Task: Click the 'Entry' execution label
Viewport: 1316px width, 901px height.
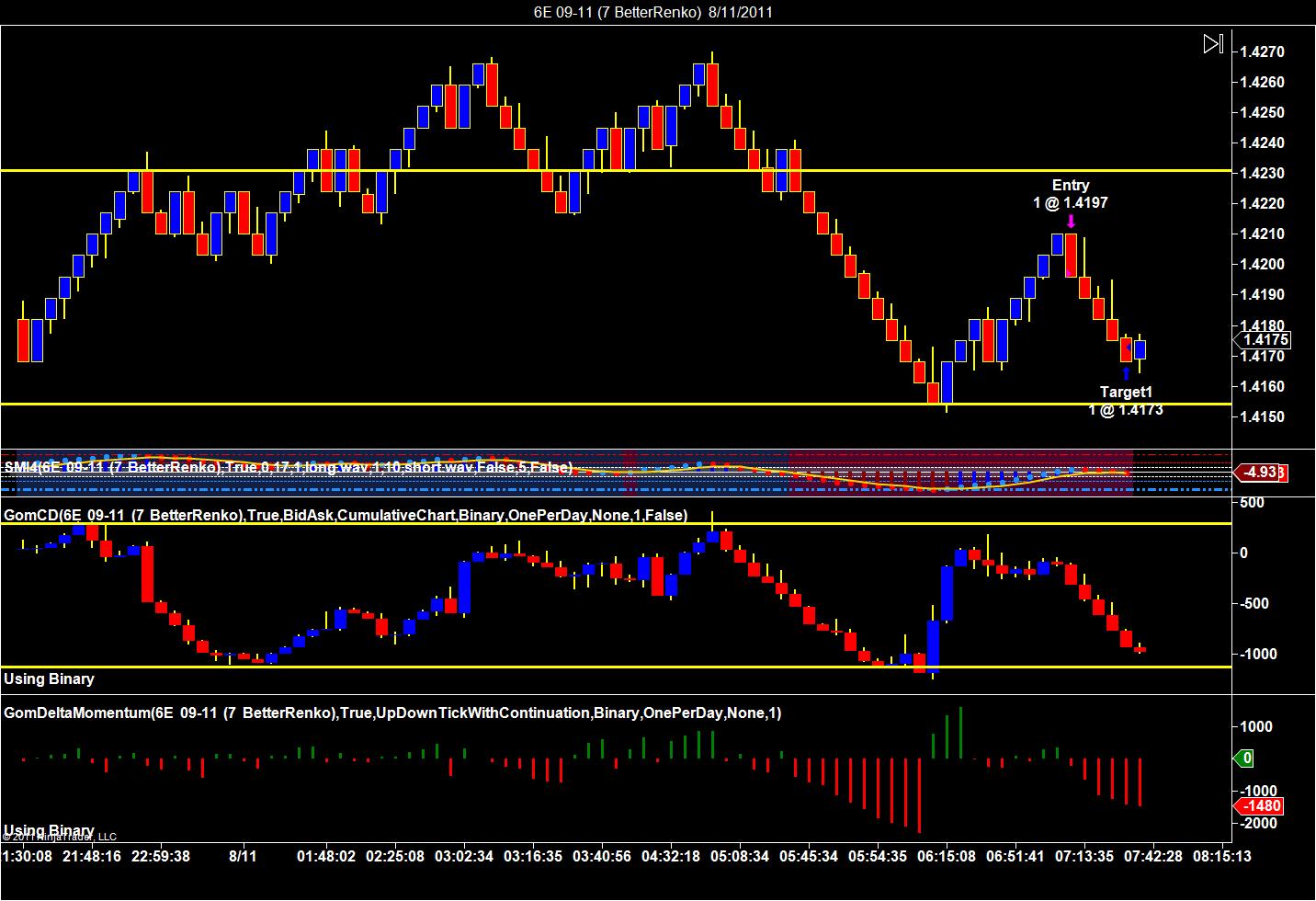Action: [1071, 186]
